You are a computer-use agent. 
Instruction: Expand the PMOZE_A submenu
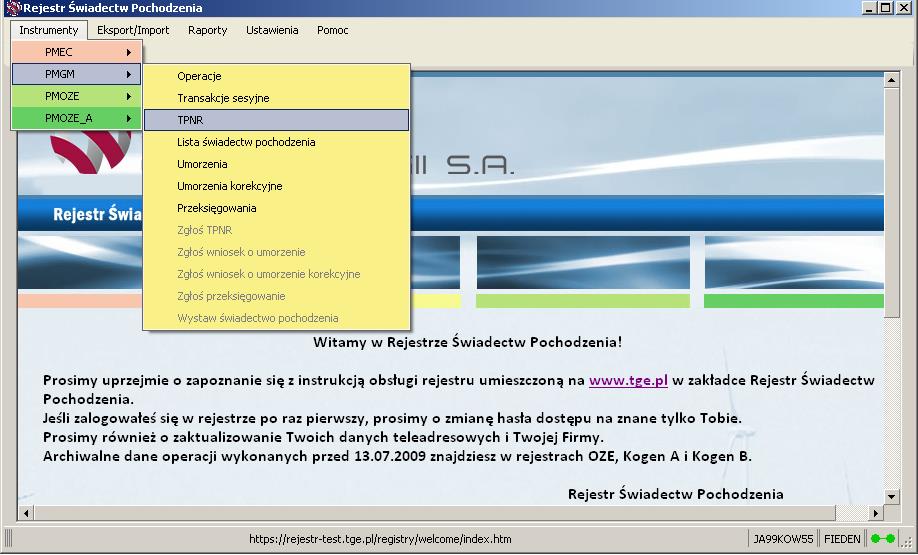76,118
